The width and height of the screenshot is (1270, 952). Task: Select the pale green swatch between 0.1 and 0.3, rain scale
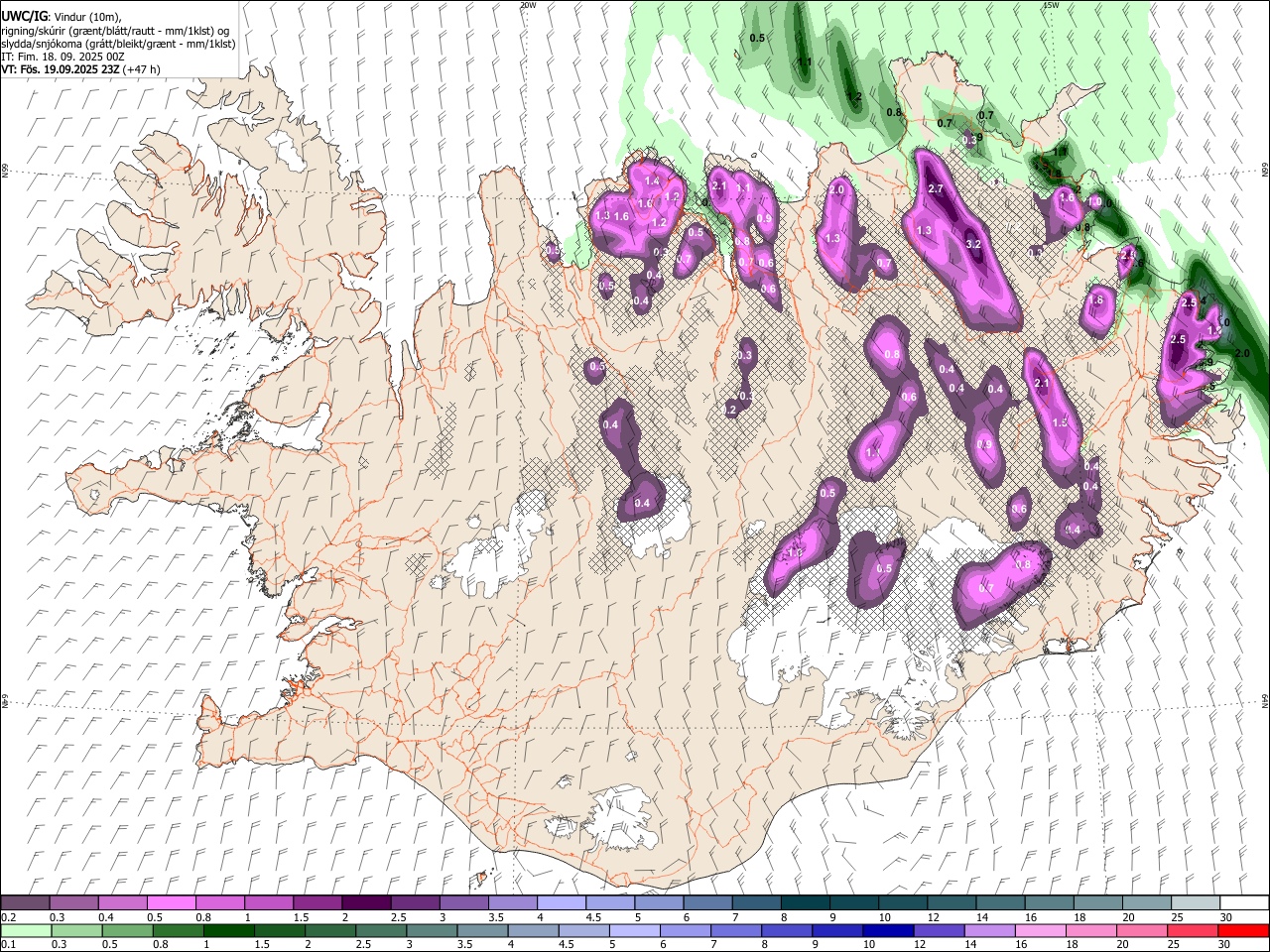click(25, 931)
